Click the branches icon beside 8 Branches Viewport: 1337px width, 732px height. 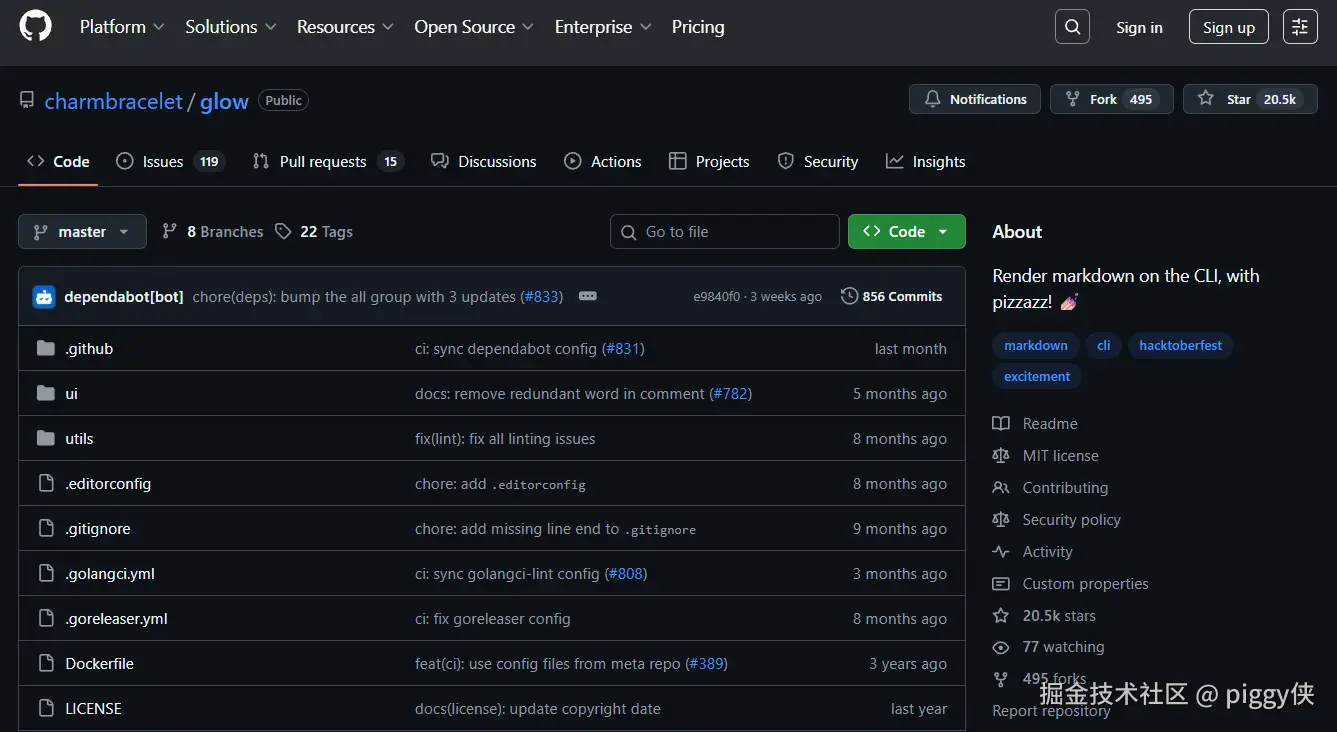[170, 232]
